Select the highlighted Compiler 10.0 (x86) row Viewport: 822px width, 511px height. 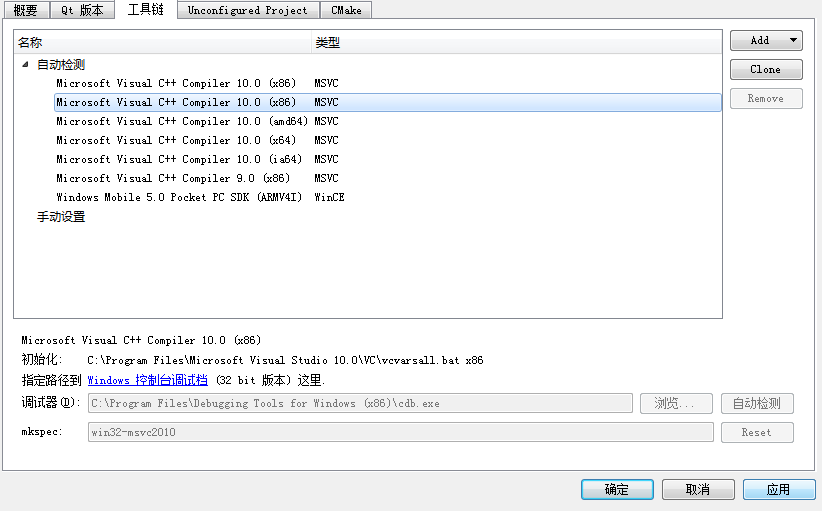(x=387, y=102)
